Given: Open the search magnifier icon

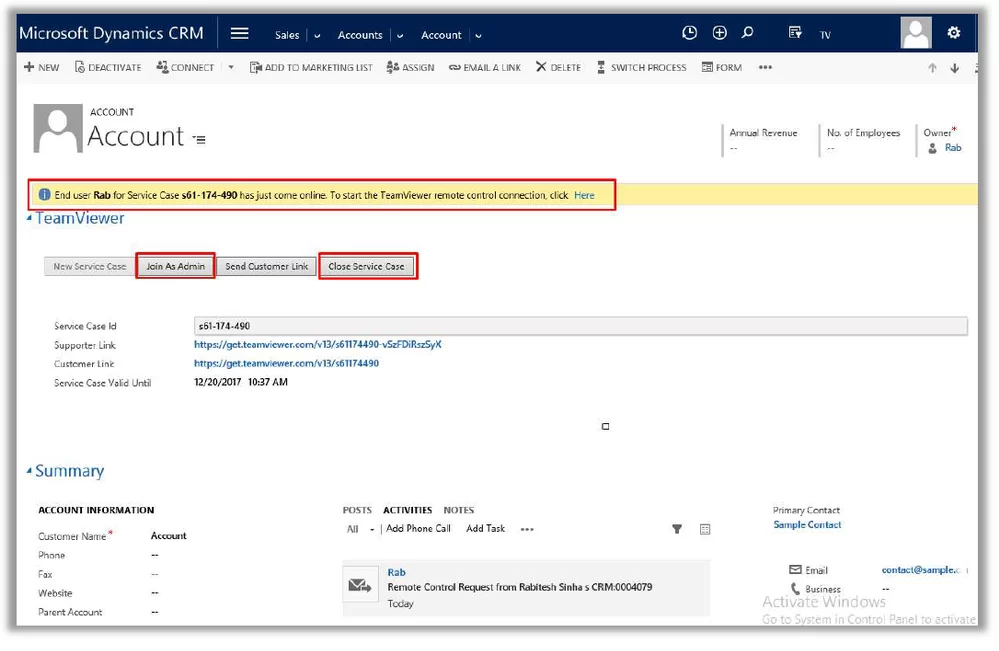Looking at the screenshot, I should [747, 33].
